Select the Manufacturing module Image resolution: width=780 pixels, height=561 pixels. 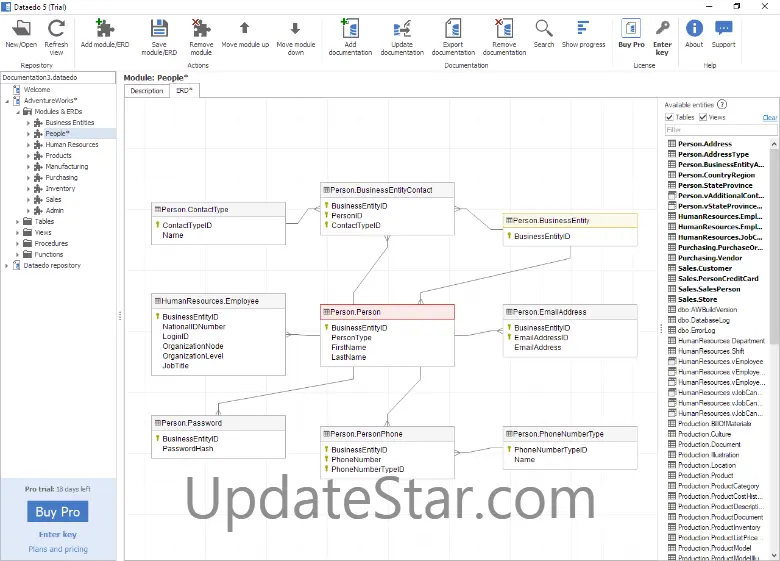[x=67, y=167]
